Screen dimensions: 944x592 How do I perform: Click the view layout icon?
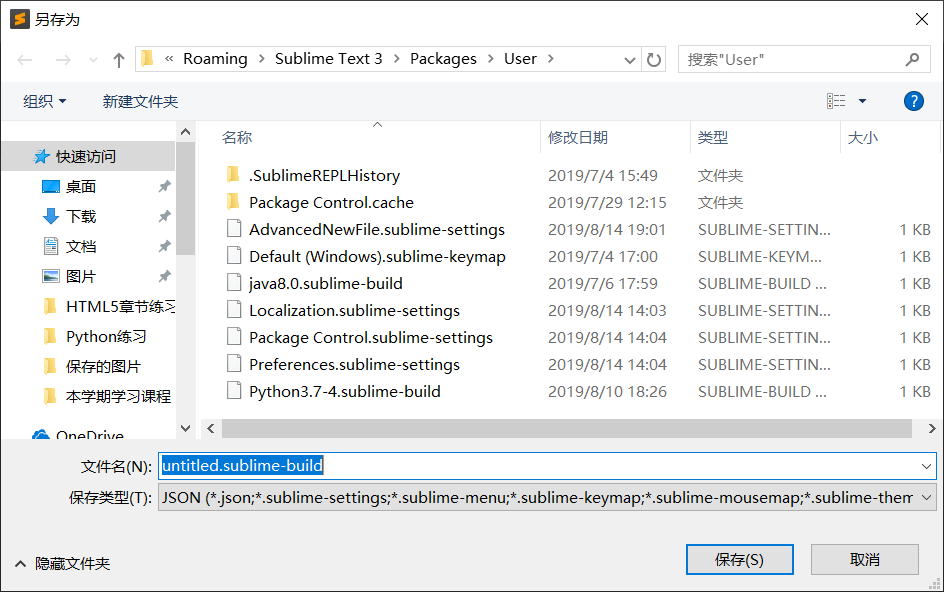[x=836, y=101]
